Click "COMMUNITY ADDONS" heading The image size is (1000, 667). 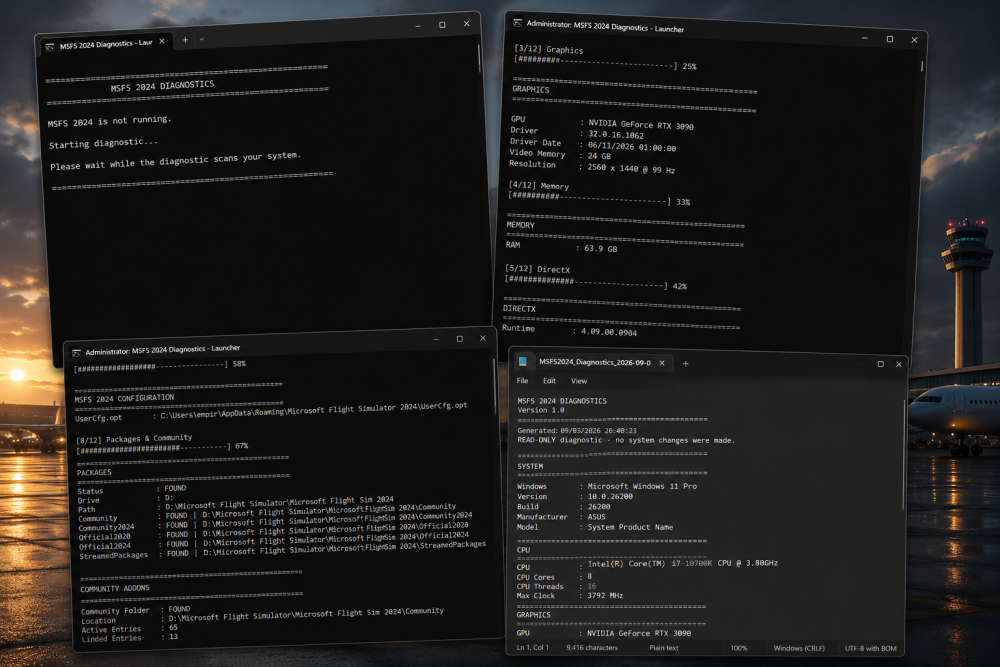coord(115,589)
